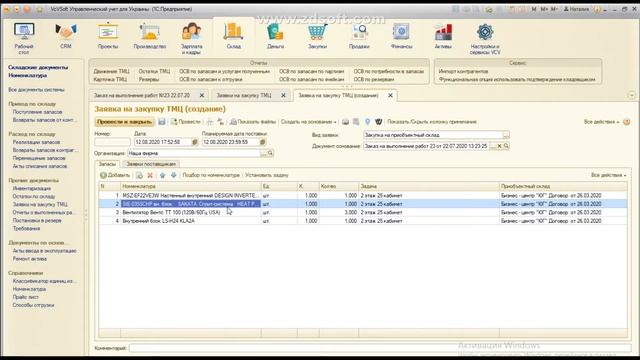The height and width of the screenshot is (360, 640).
Task: Delete the selected row with red X
Action: [150, 175]
